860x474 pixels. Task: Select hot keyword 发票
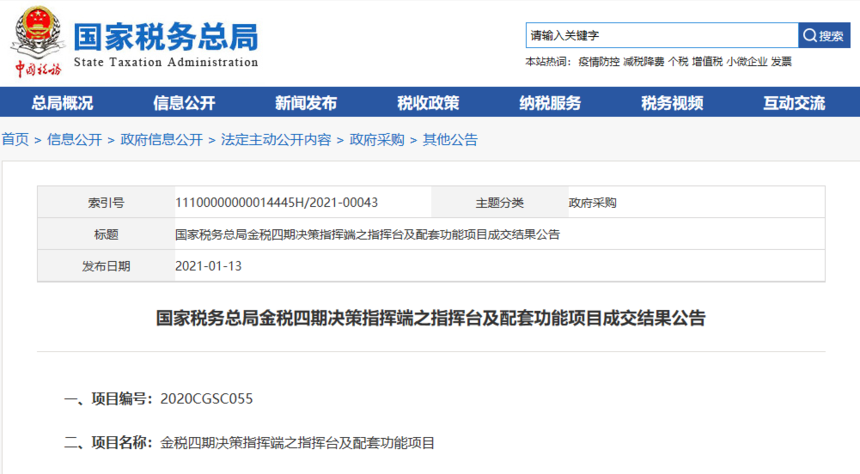tap(781, 61)
